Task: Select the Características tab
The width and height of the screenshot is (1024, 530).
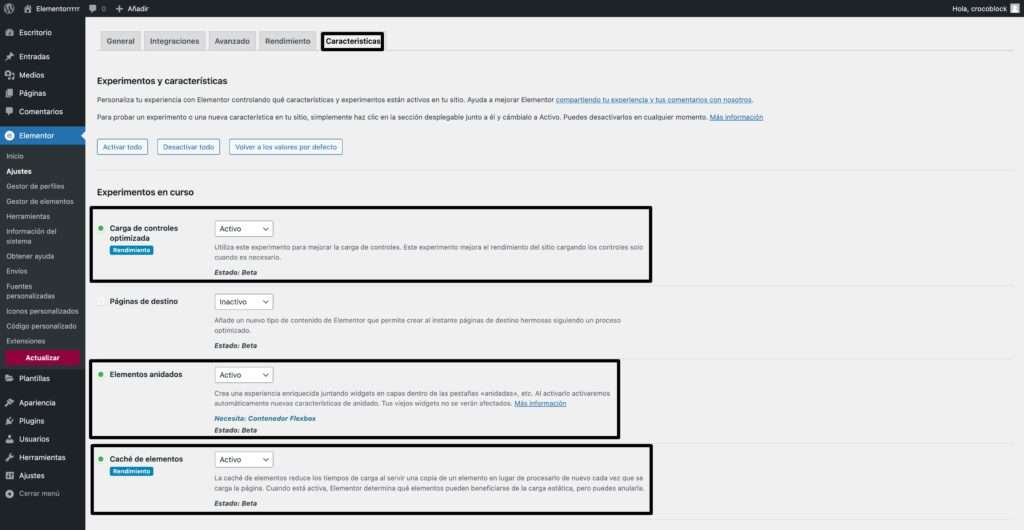Action: (352, 41)
